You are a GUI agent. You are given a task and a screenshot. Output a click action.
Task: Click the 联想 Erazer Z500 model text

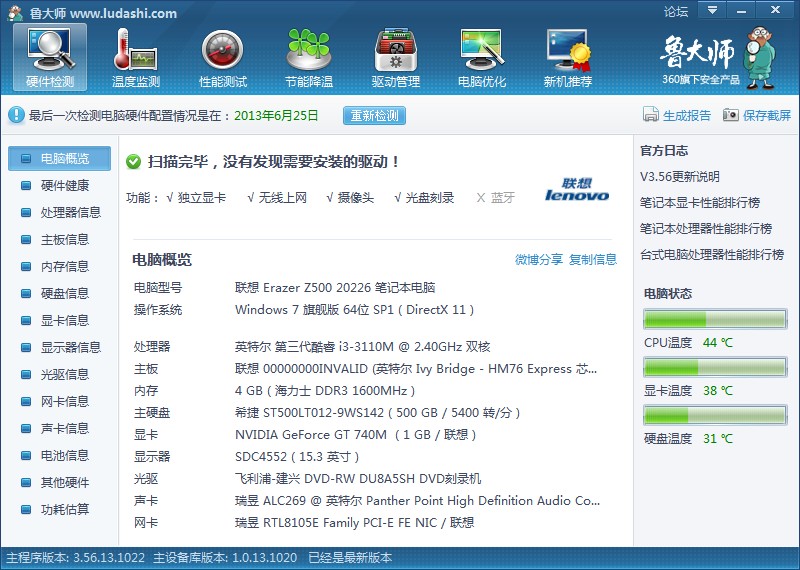(x=335, y=288)
